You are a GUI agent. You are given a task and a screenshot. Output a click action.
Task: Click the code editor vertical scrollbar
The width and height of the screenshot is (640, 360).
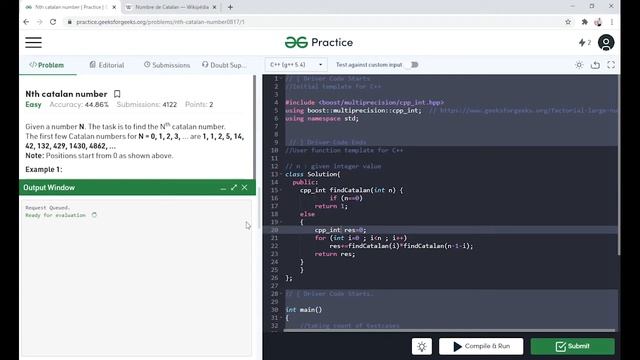pos(618,165)
